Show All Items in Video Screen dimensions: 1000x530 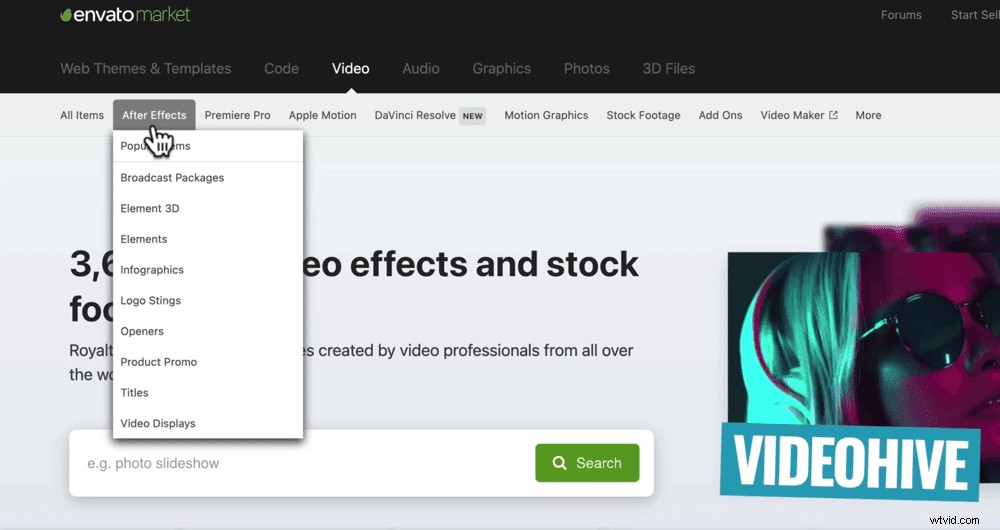coord(82,115)
